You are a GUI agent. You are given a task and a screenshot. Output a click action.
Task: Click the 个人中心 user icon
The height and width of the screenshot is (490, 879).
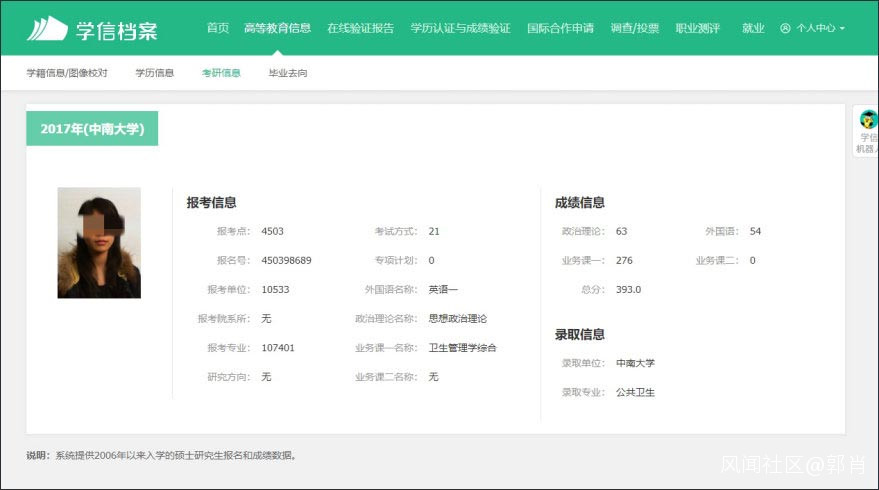(785, 28)
